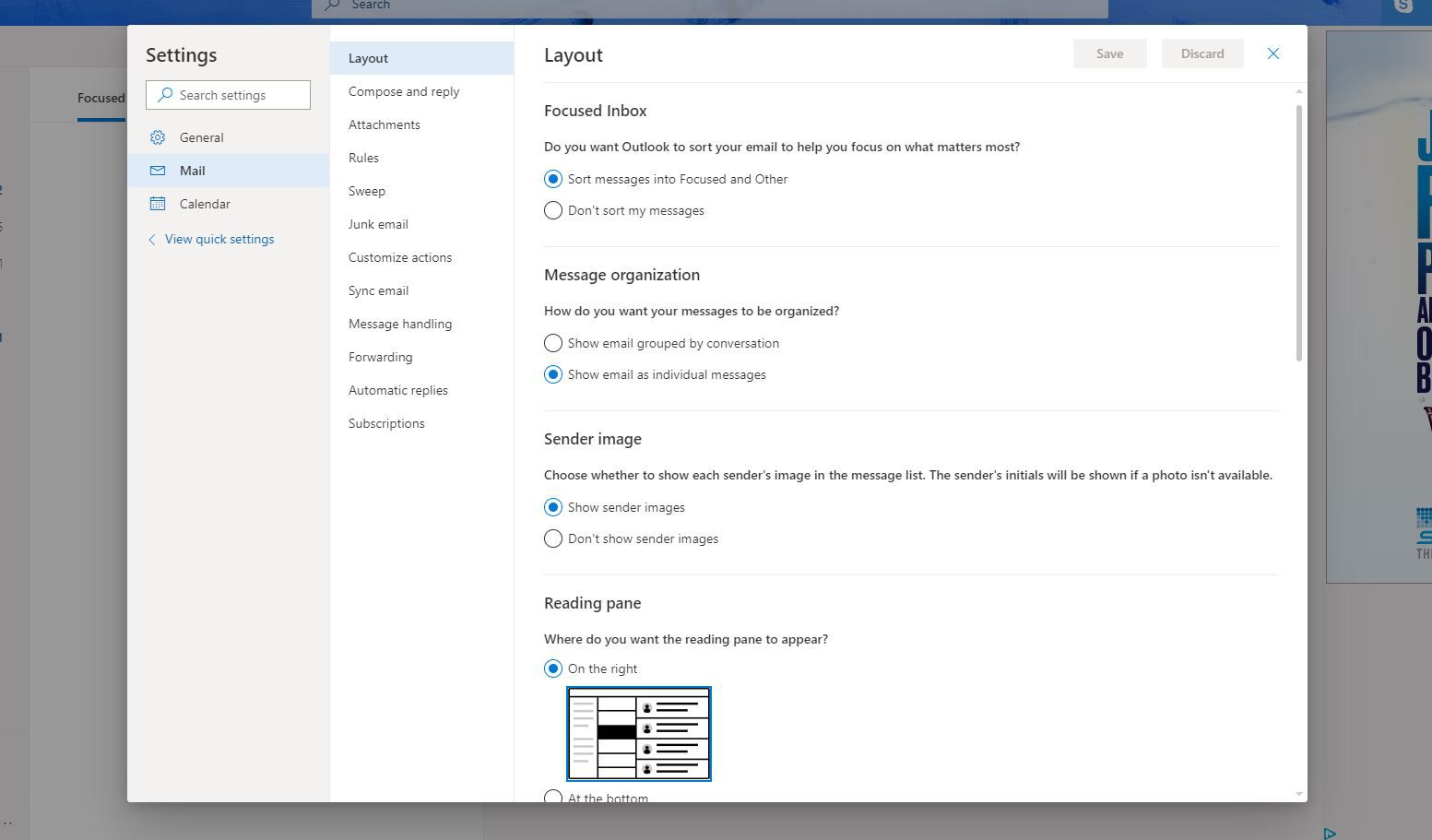Click the Outlook Search box behind dialog

coord(710,7)
